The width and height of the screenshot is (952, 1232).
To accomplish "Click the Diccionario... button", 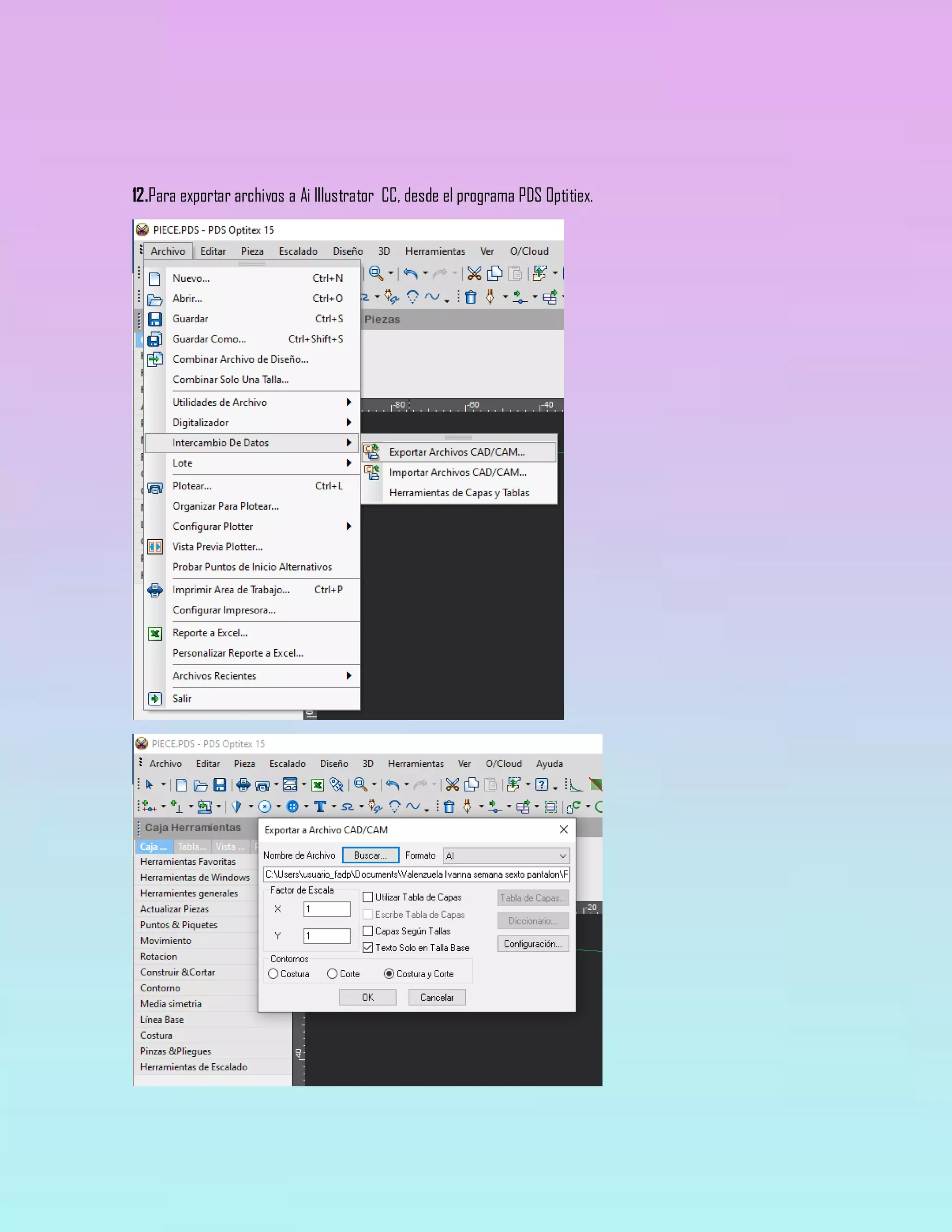I will (533, 921).
